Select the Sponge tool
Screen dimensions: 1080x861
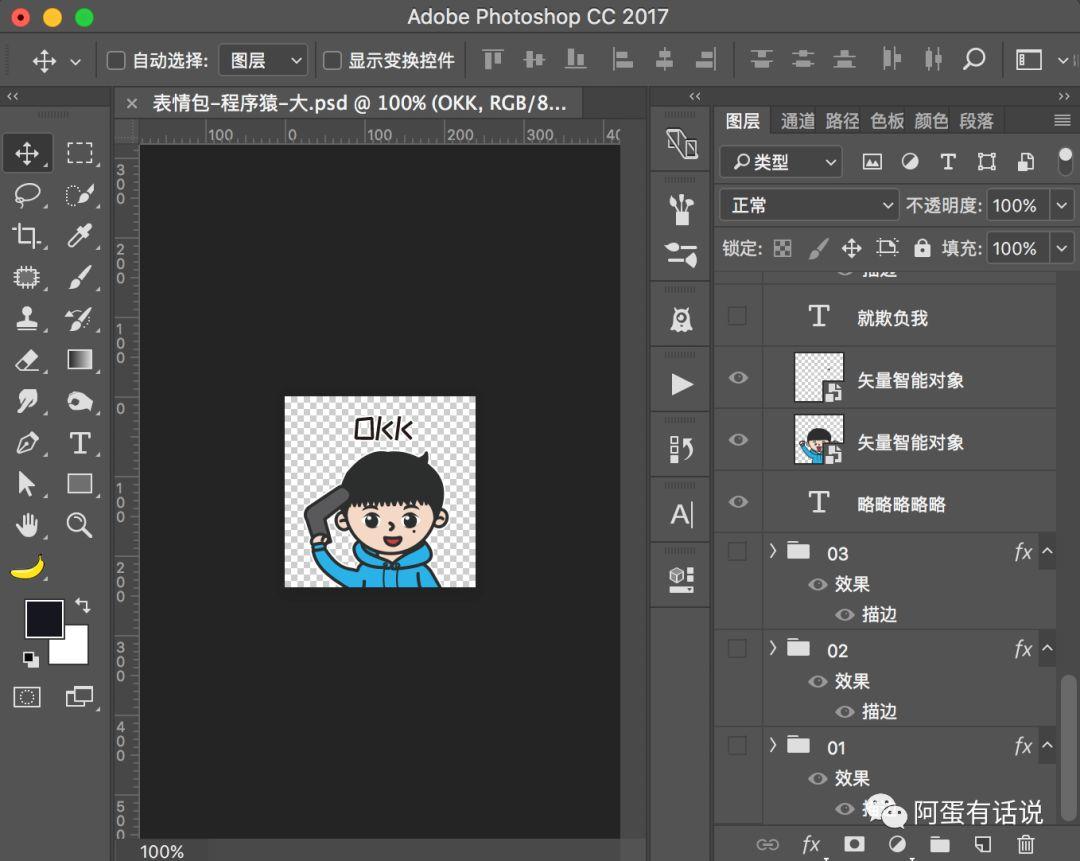click(80, 401)
